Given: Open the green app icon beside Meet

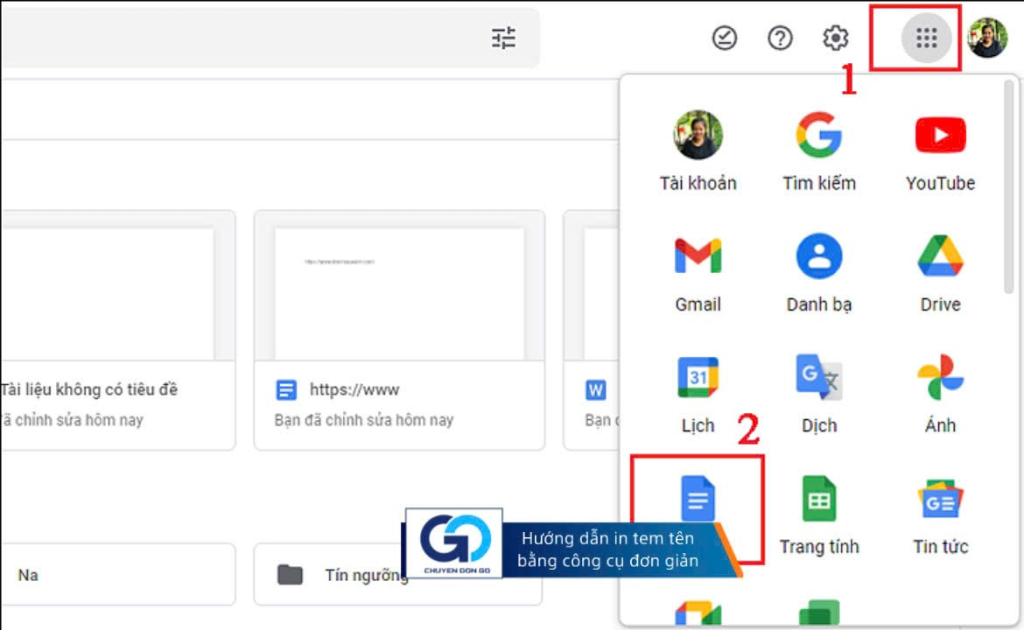Looking at the screenshot, I should tap(819, 614).
